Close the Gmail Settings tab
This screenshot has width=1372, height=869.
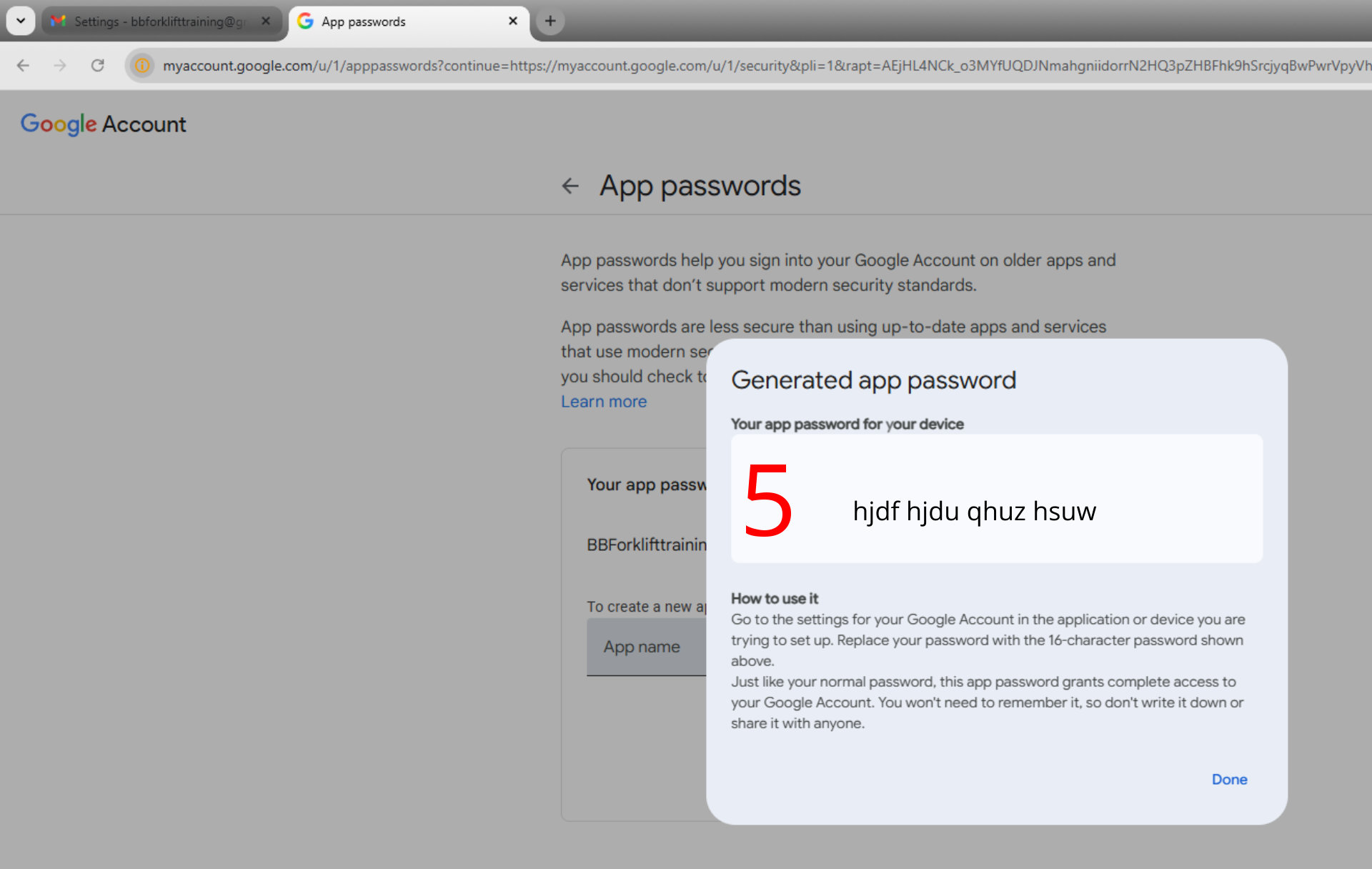[x=266, y=21]
